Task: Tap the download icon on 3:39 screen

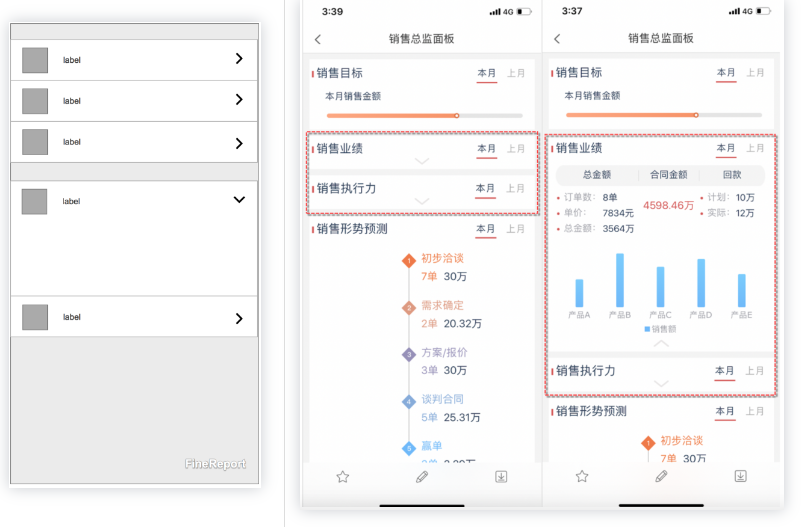Action: (501, 477)
